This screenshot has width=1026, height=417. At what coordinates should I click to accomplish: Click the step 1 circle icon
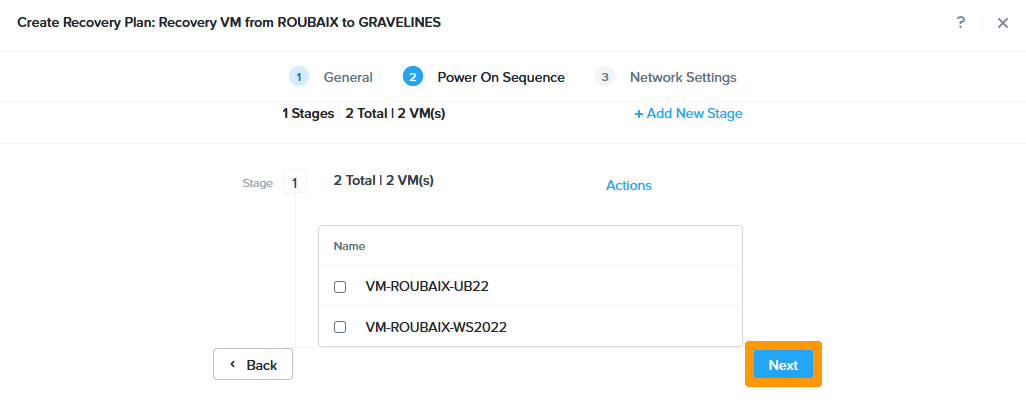[299, 77]
